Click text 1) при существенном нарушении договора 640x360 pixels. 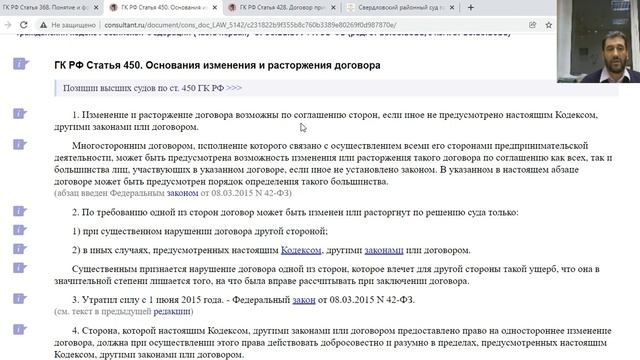(x=200, y=231)
